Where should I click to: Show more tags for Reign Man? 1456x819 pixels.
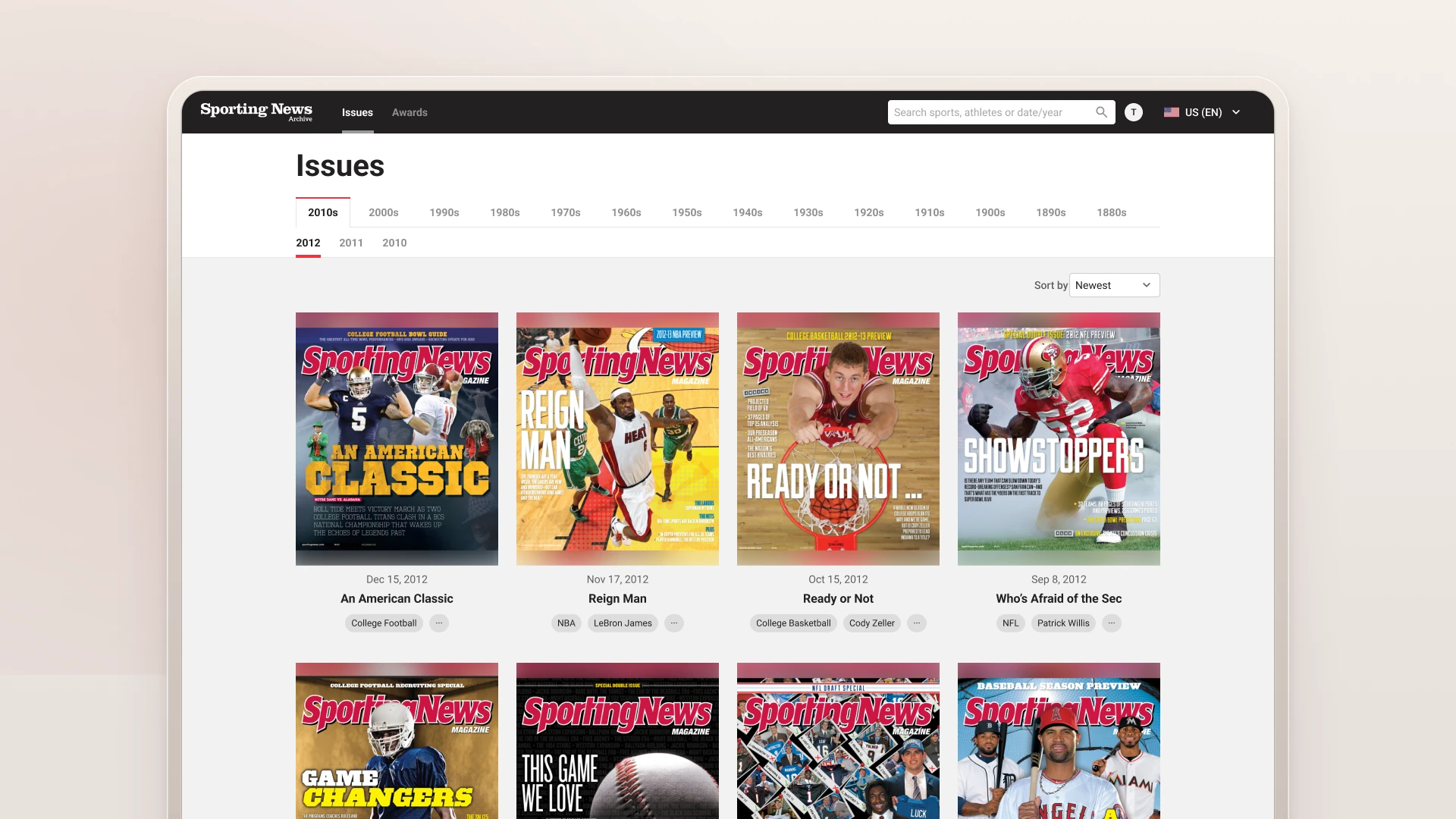click(674, 623)
